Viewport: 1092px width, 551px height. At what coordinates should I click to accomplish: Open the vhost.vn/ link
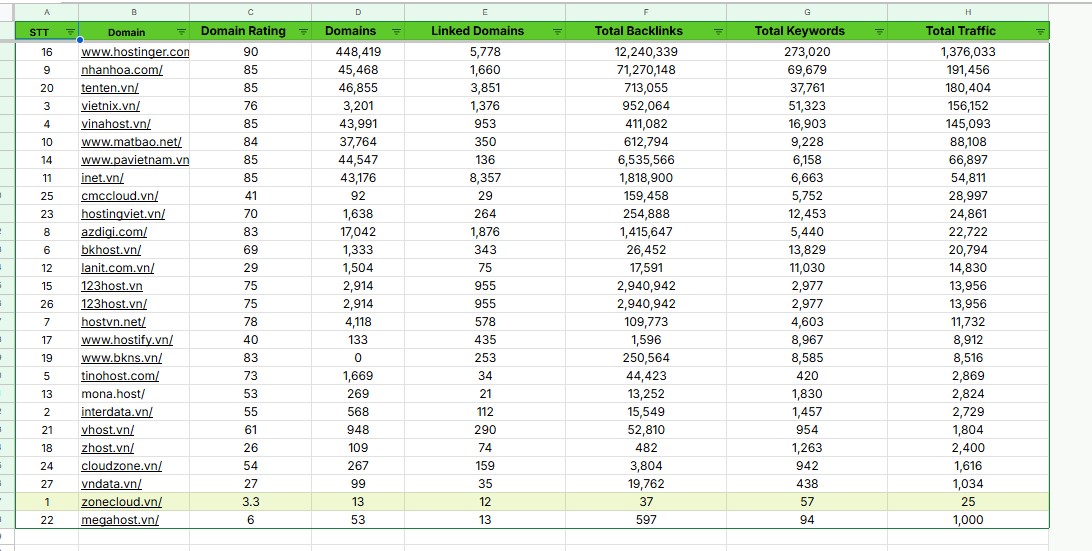pos(108,430)
